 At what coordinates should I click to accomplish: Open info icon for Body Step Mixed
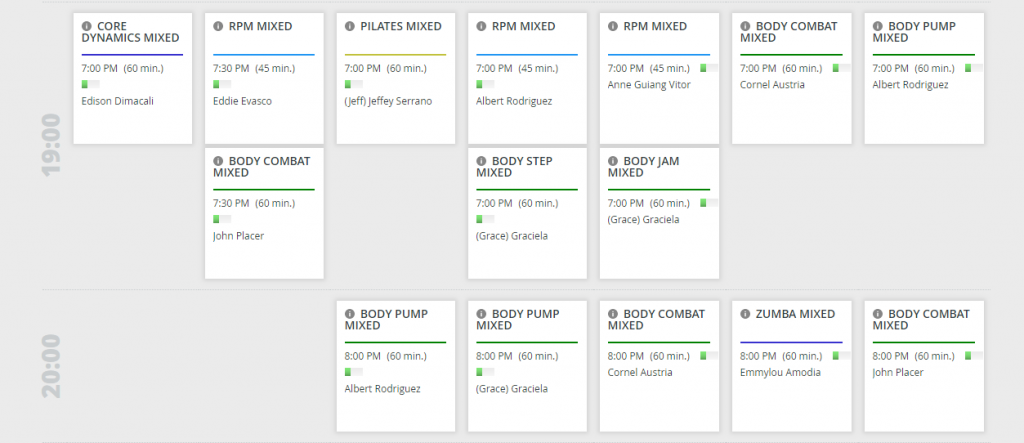[482, 161]
